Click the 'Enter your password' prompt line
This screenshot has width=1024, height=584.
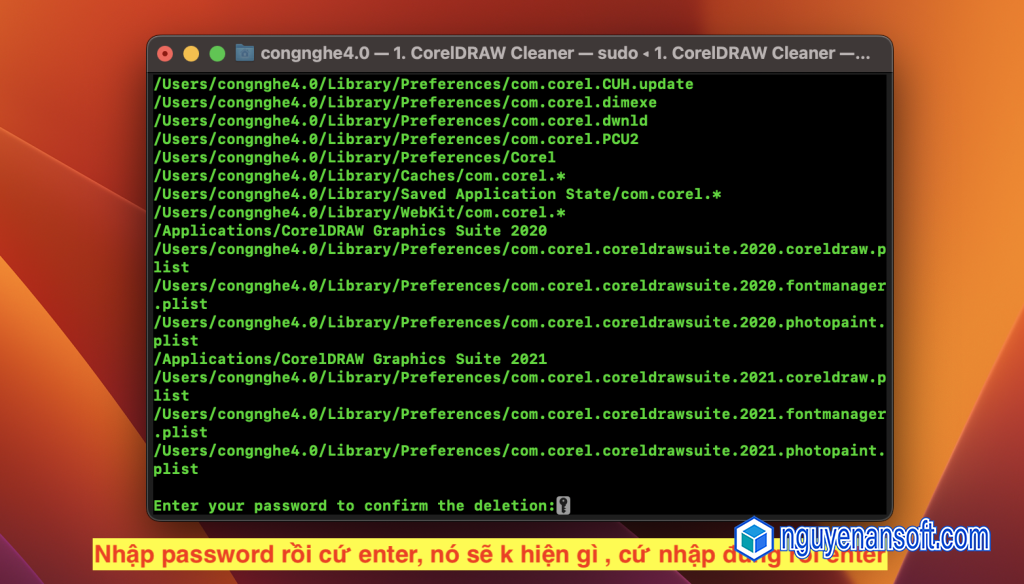[353, 505]
